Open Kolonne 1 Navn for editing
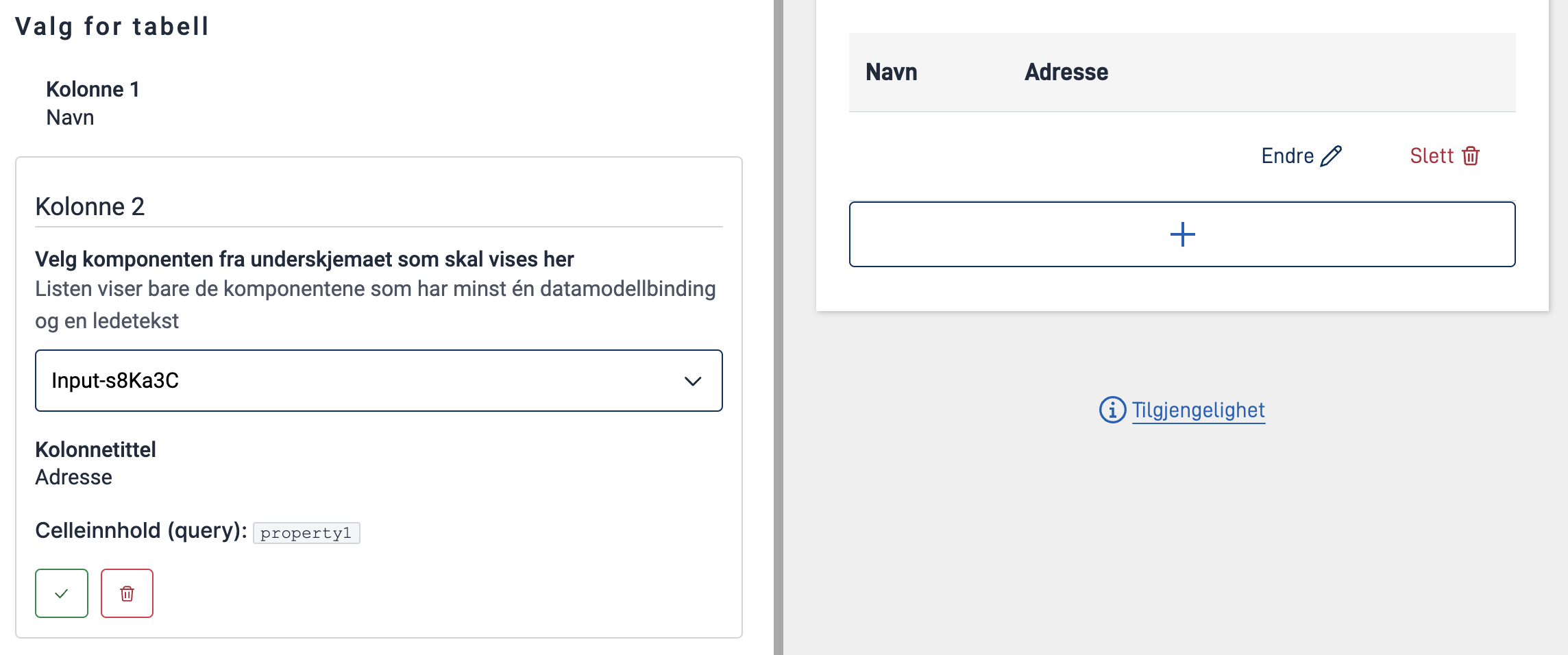 point(93,103)
